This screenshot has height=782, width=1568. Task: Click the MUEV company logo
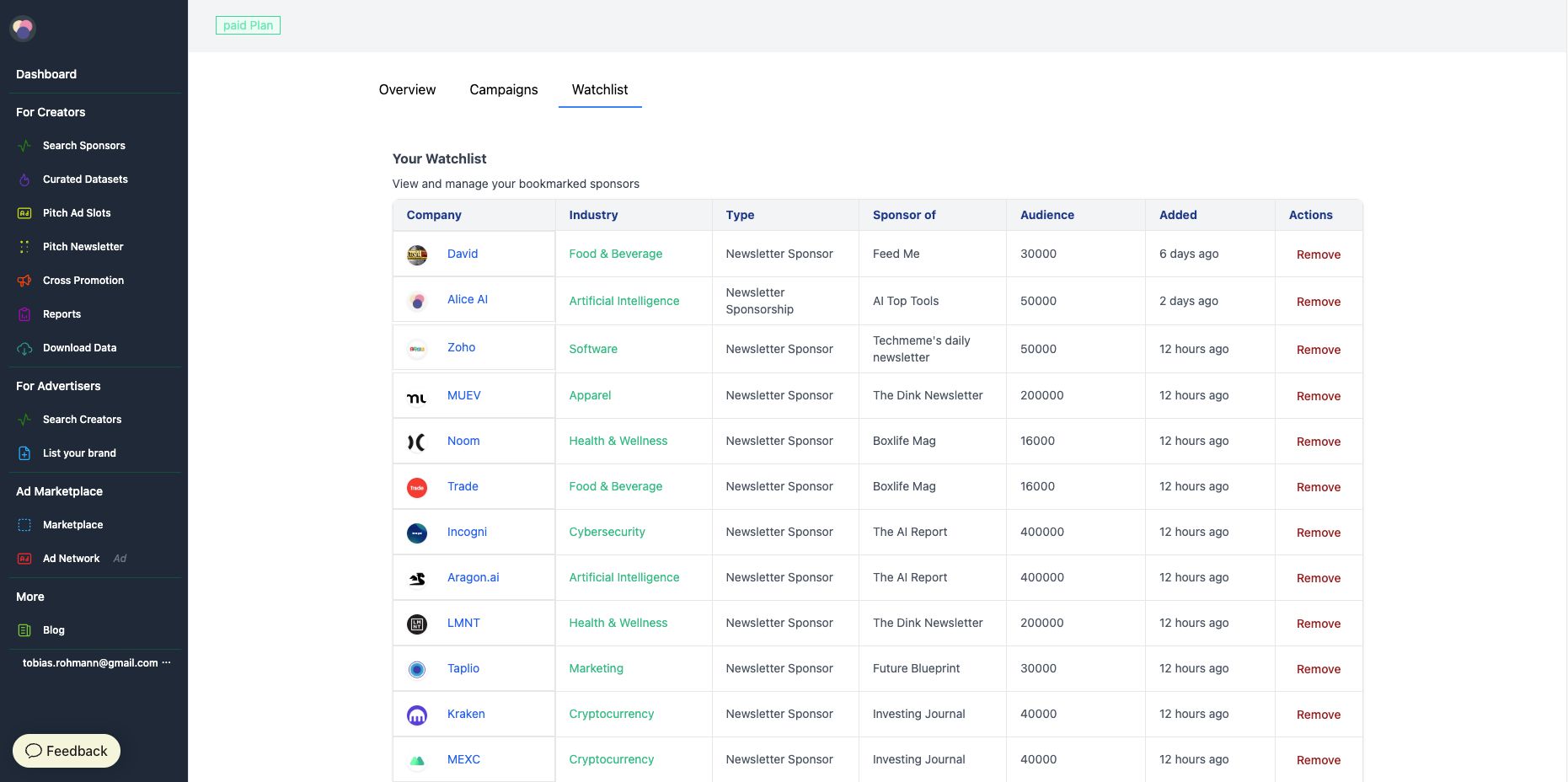pos(417,397)
